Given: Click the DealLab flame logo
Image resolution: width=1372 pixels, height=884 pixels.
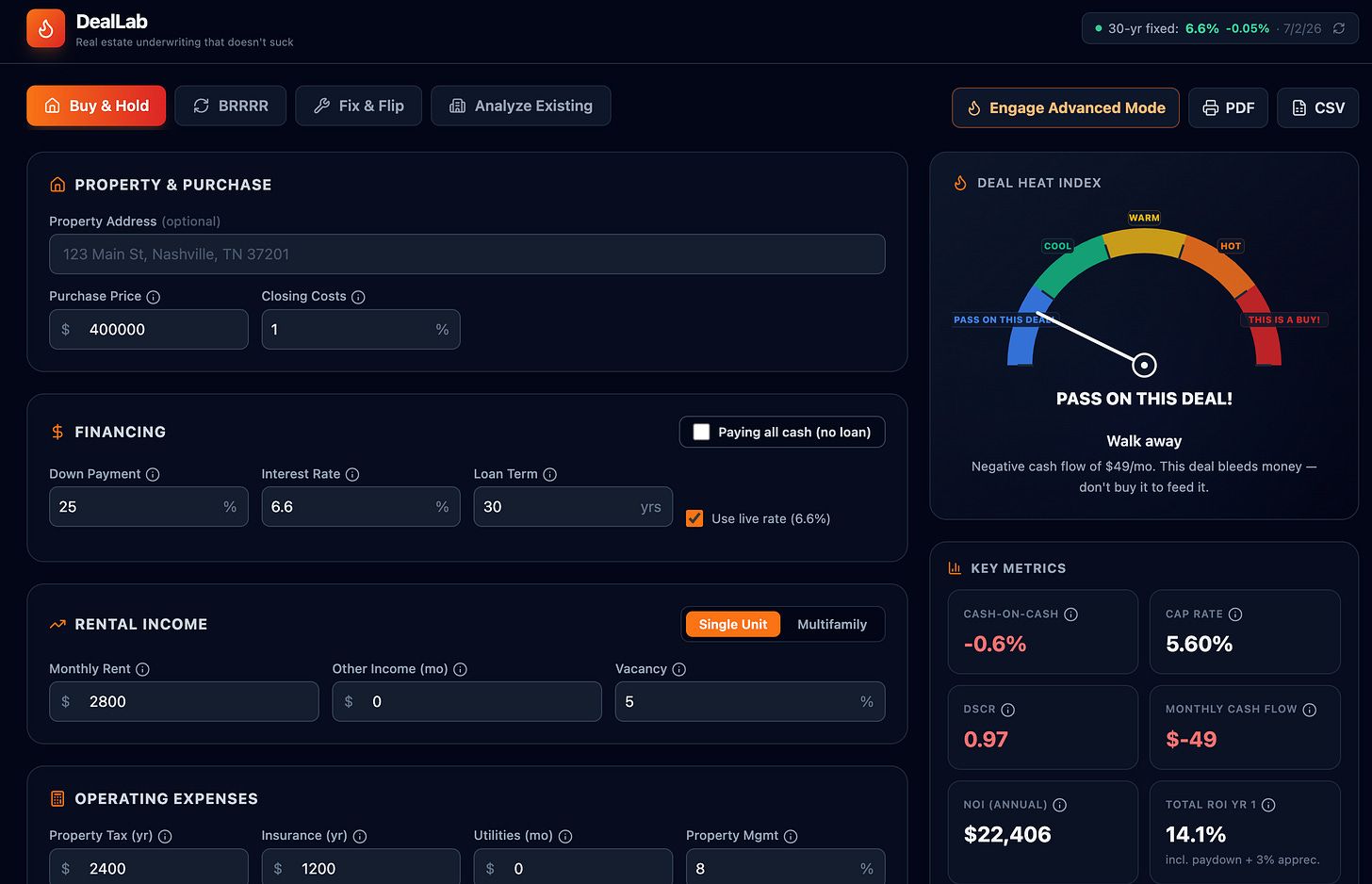Looking at the screenshot, I should [x=45, y=29].
